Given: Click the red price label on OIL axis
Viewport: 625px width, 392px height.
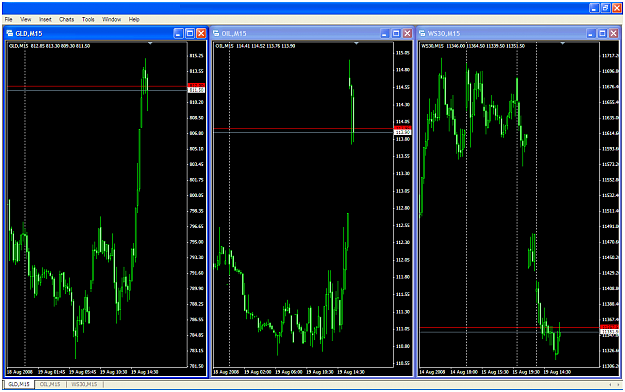Looking at the screenshot, I should (x=403, y=128).
